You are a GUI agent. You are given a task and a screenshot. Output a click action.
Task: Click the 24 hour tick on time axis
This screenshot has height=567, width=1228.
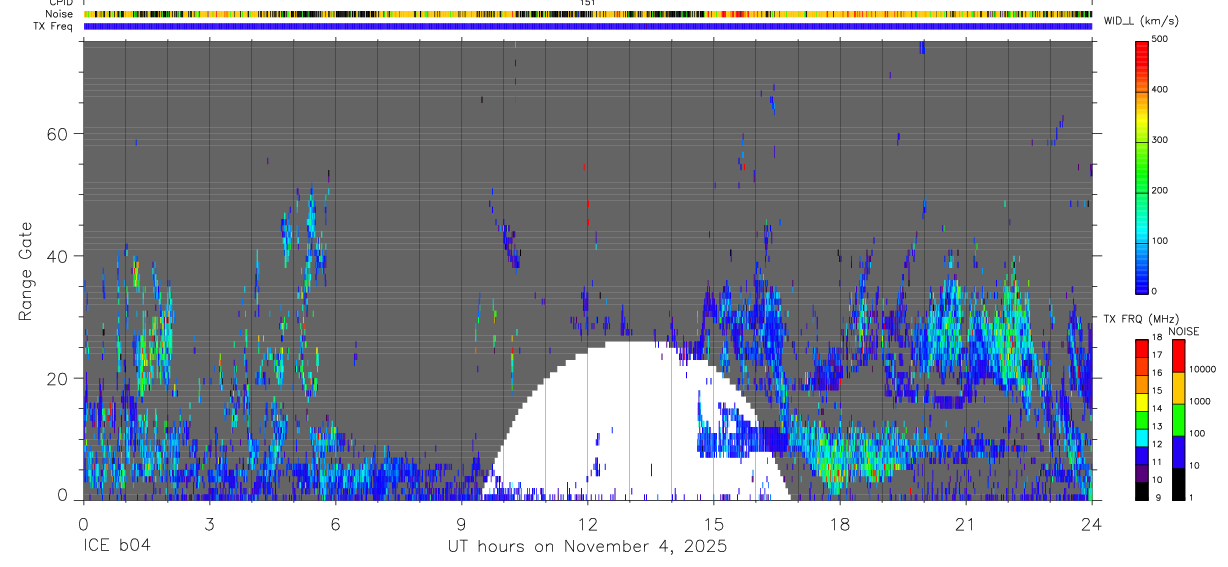(1091, 524)
